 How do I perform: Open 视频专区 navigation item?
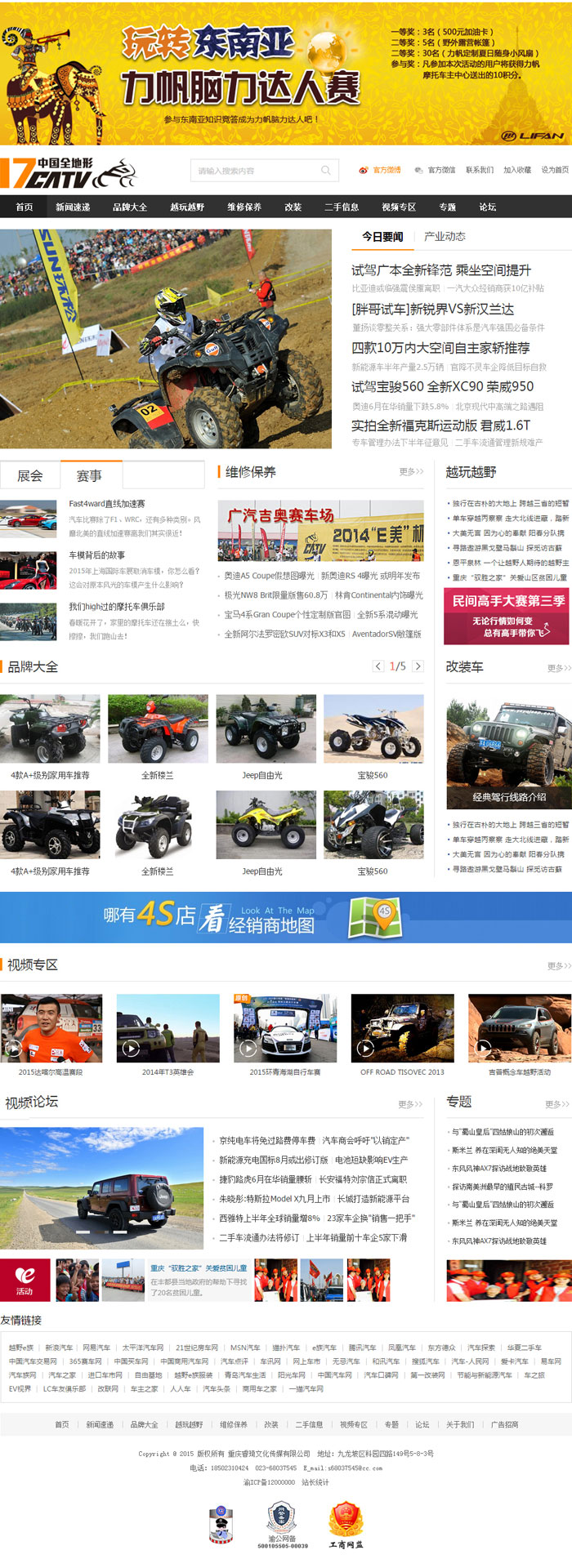click(x=399, y=207)
